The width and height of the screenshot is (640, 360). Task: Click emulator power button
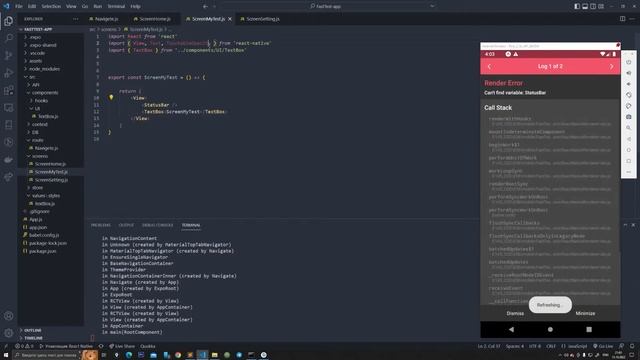click(629, 62)
